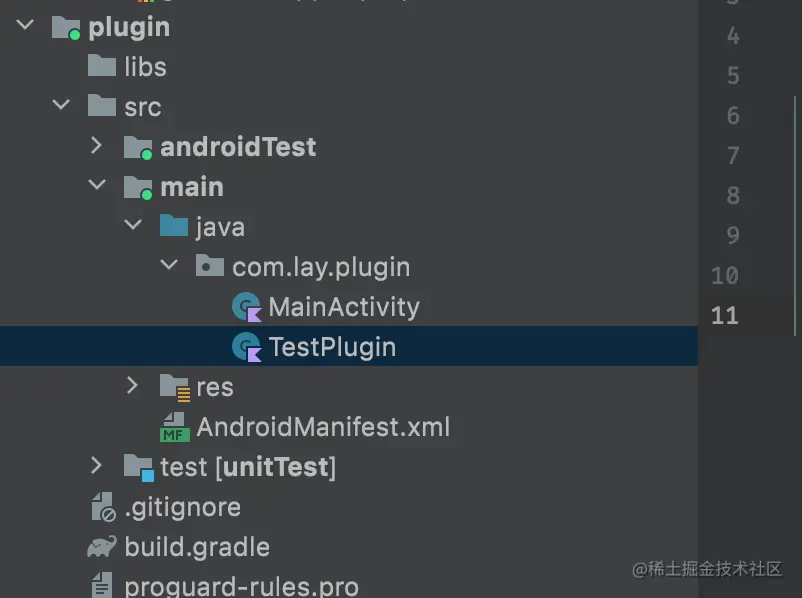Screen dimensions: 802x598
Task: Collapse the plugin module tree node
Action: click(25, 27)
